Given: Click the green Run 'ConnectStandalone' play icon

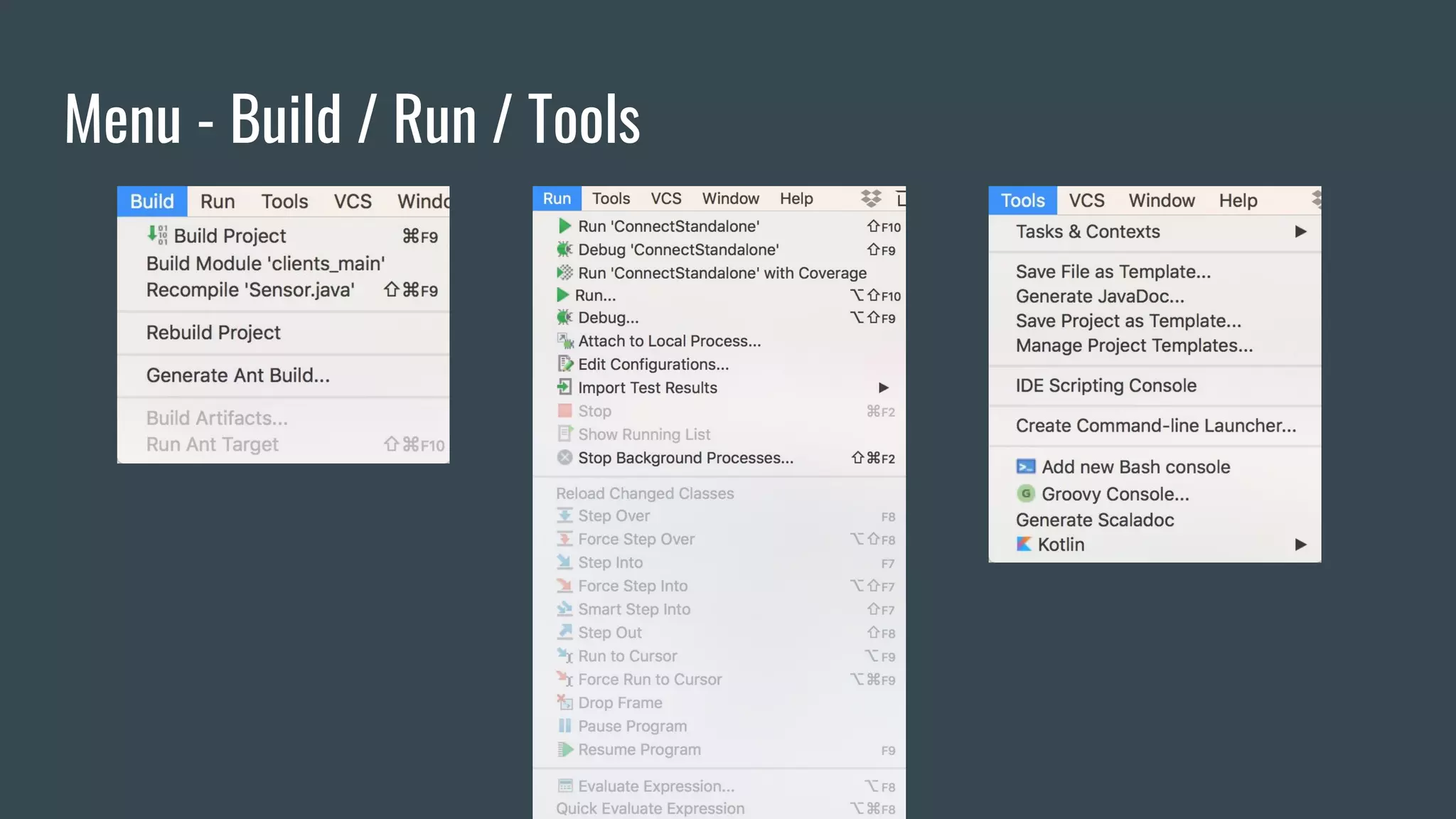Looking at the screenshot, I should point(564,226).
